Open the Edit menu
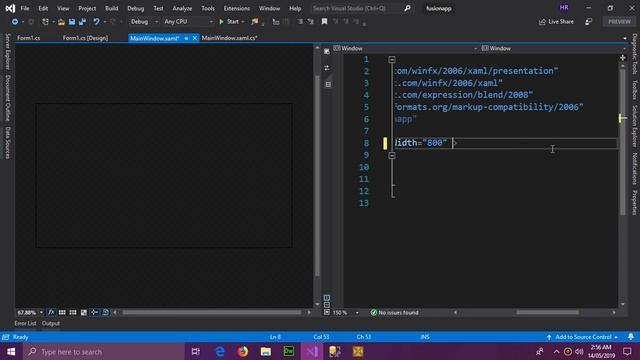Image resolution: width=640 pixels, height=360 pixels. [43, 8]
